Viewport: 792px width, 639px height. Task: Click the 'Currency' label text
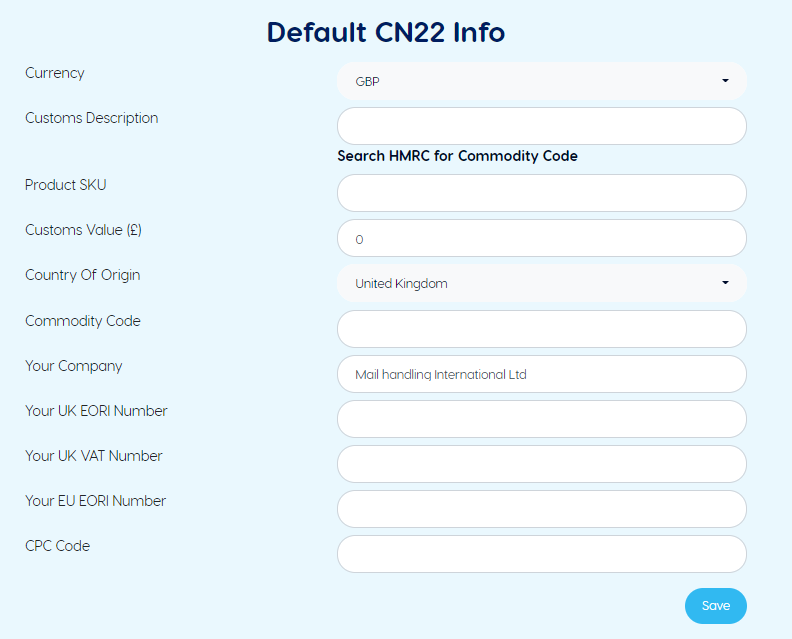click(x=55, y=73)
